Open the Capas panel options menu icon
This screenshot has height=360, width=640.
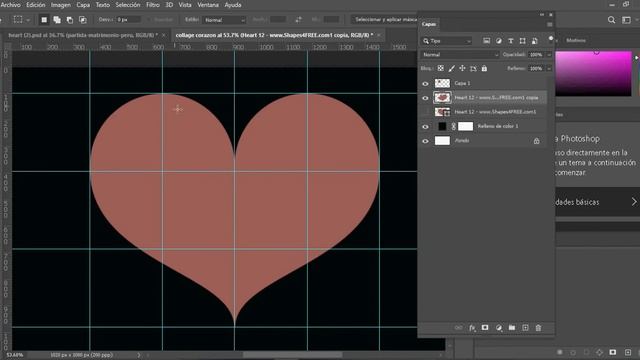[549, 24]
